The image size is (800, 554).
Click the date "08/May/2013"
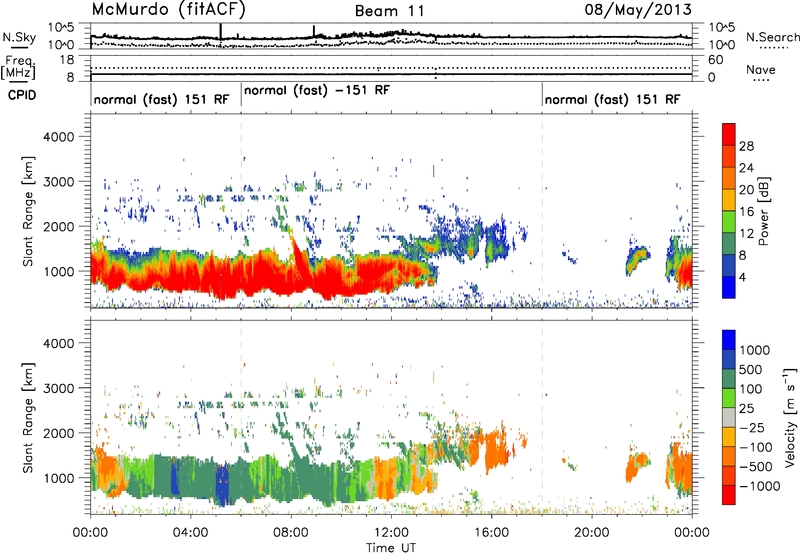[x=638, y=10]
